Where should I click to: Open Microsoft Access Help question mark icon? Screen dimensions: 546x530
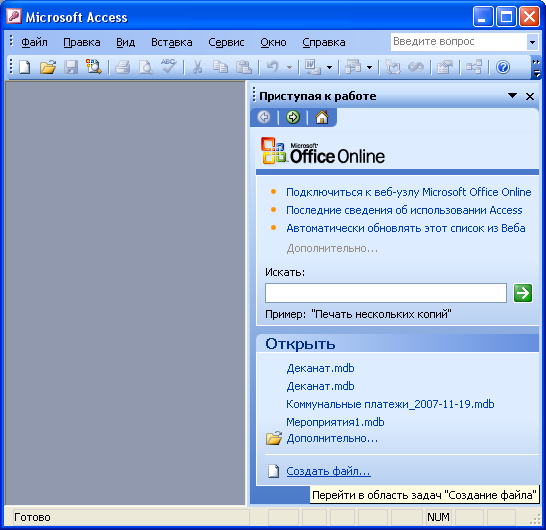pos(503,67)
